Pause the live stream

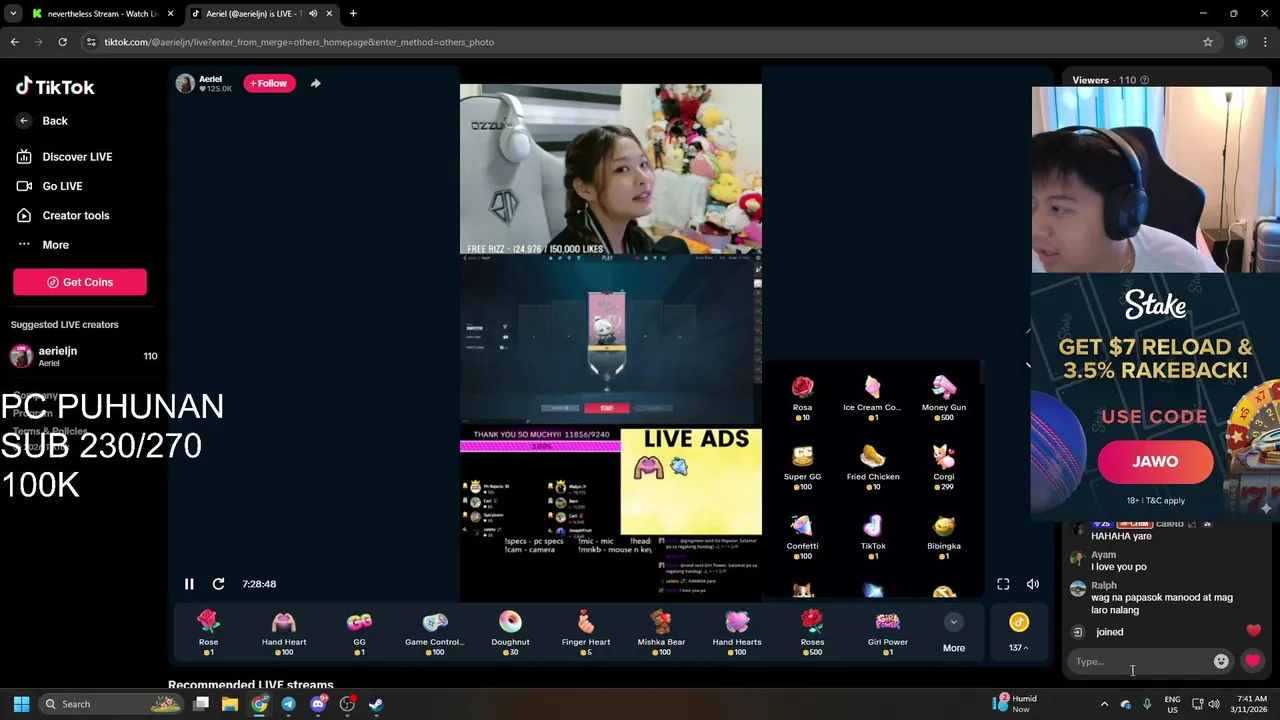click(189, 584)
